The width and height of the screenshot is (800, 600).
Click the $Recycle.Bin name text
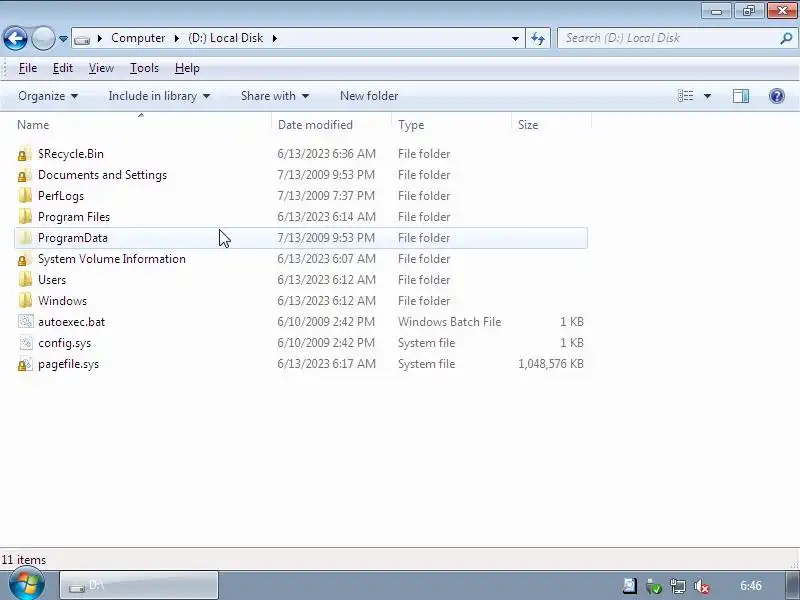(x=71, y=154)
